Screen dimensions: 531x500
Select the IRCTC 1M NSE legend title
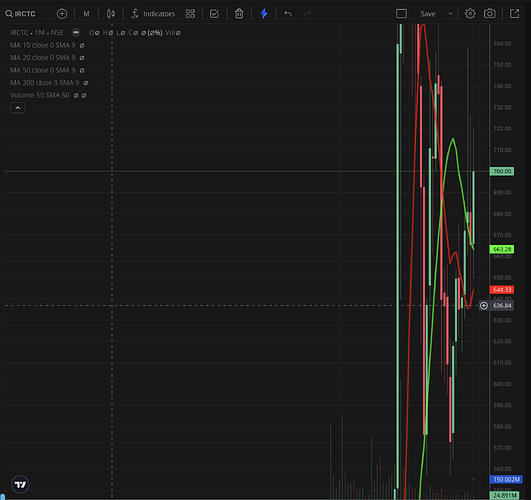[37, 33]
